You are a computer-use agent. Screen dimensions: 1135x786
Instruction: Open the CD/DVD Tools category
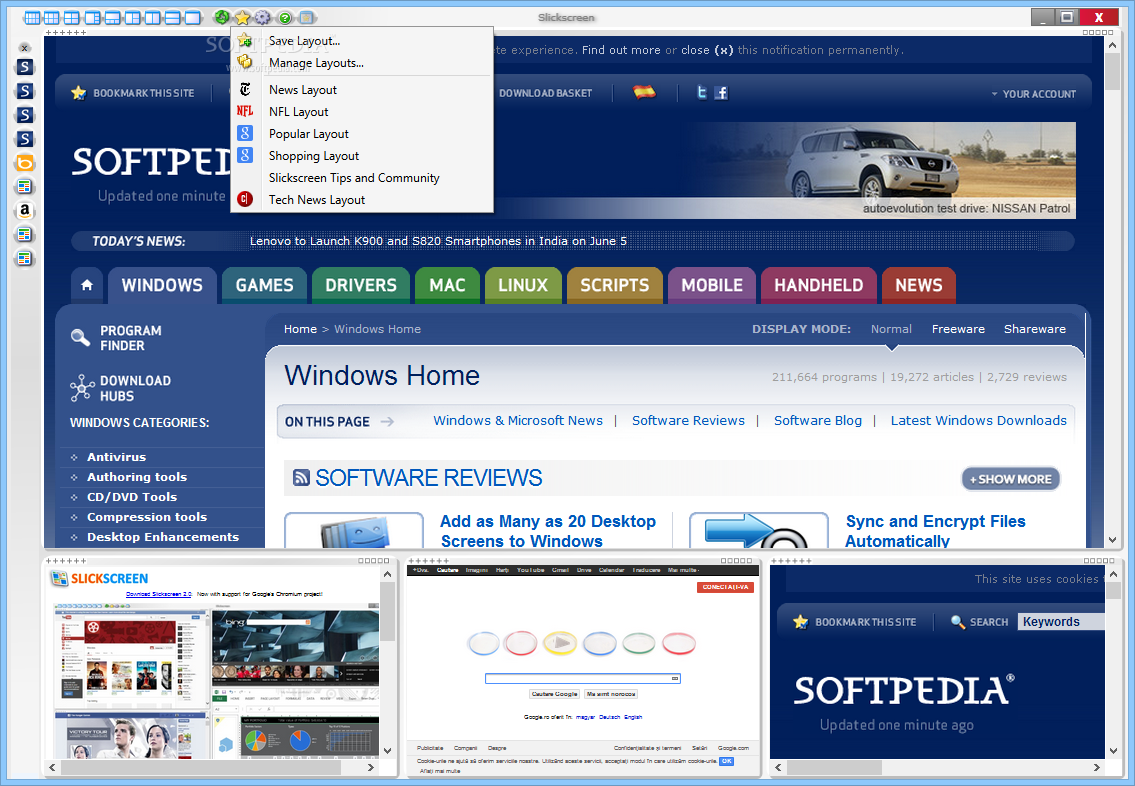tap(132, 496)
